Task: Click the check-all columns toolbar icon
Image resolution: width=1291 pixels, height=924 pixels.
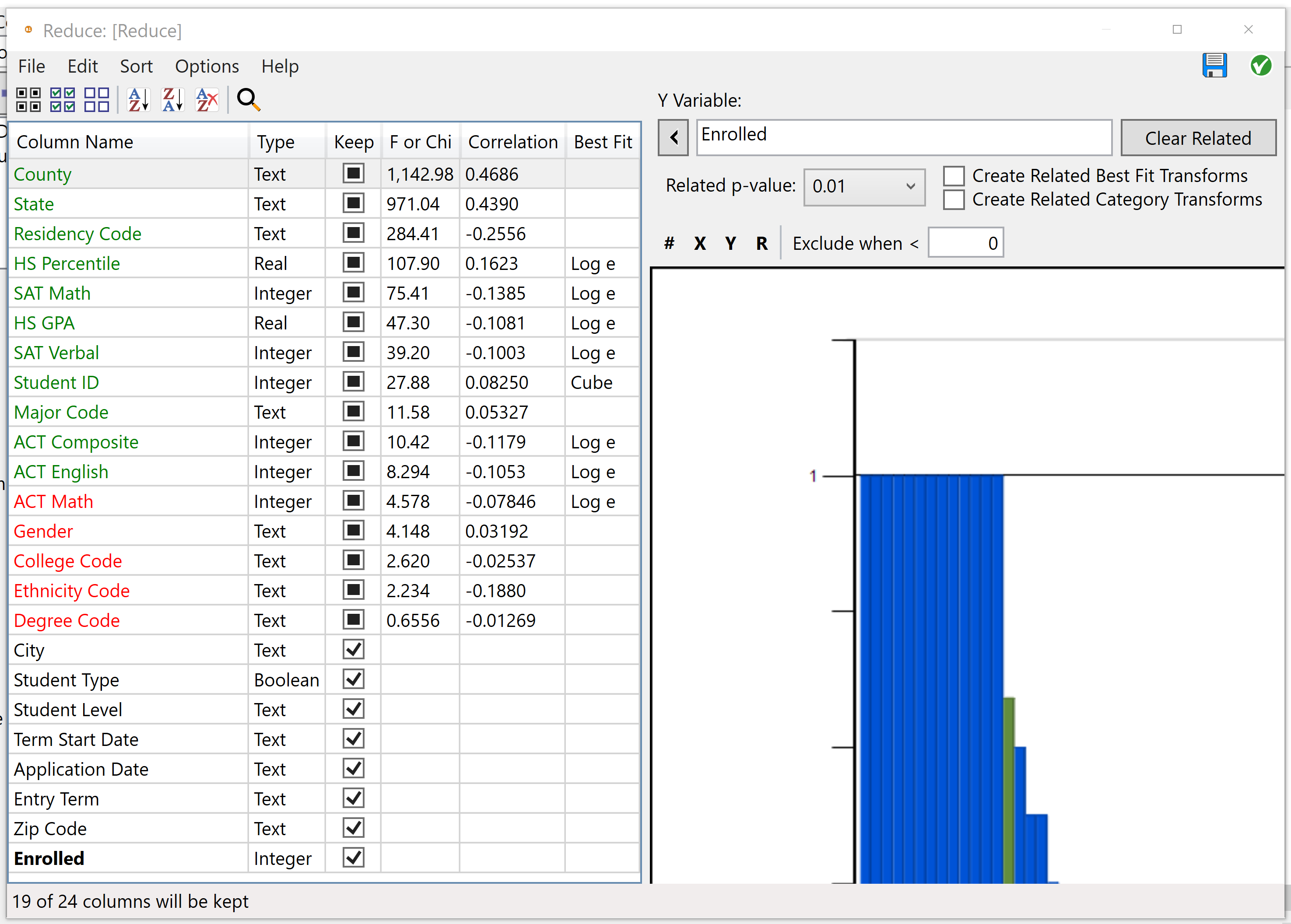Action: (63, 100)
